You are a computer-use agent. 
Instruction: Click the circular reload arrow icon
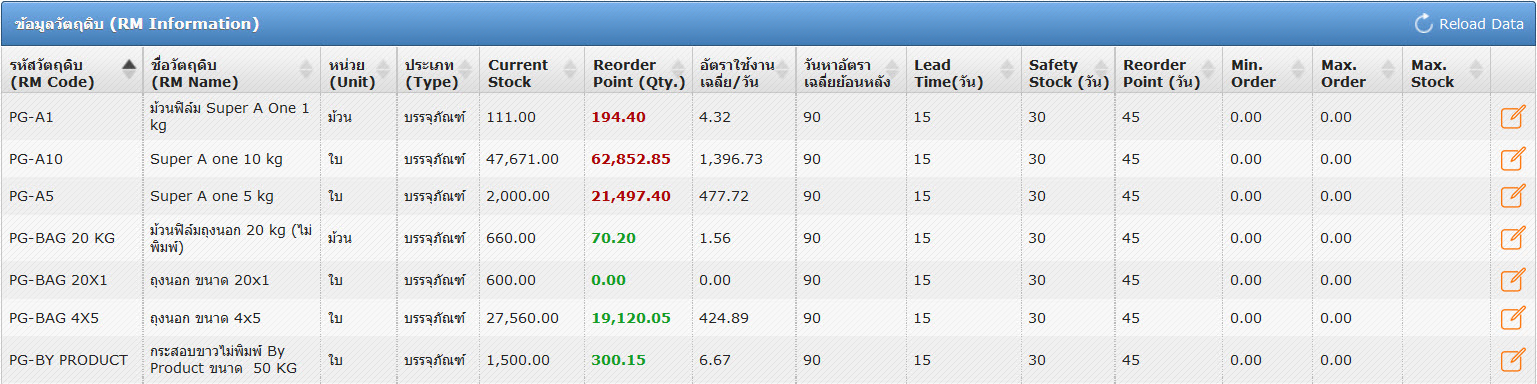(1424, 24)
